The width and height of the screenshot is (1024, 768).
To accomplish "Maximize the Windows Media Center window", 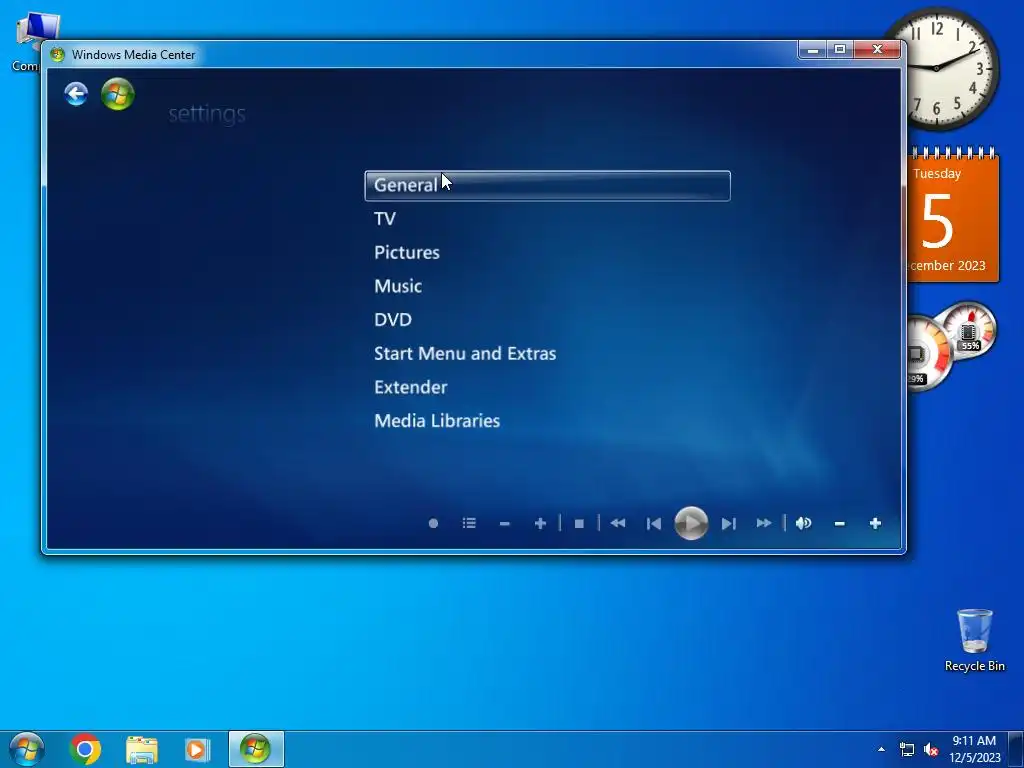I will (840, 50).
